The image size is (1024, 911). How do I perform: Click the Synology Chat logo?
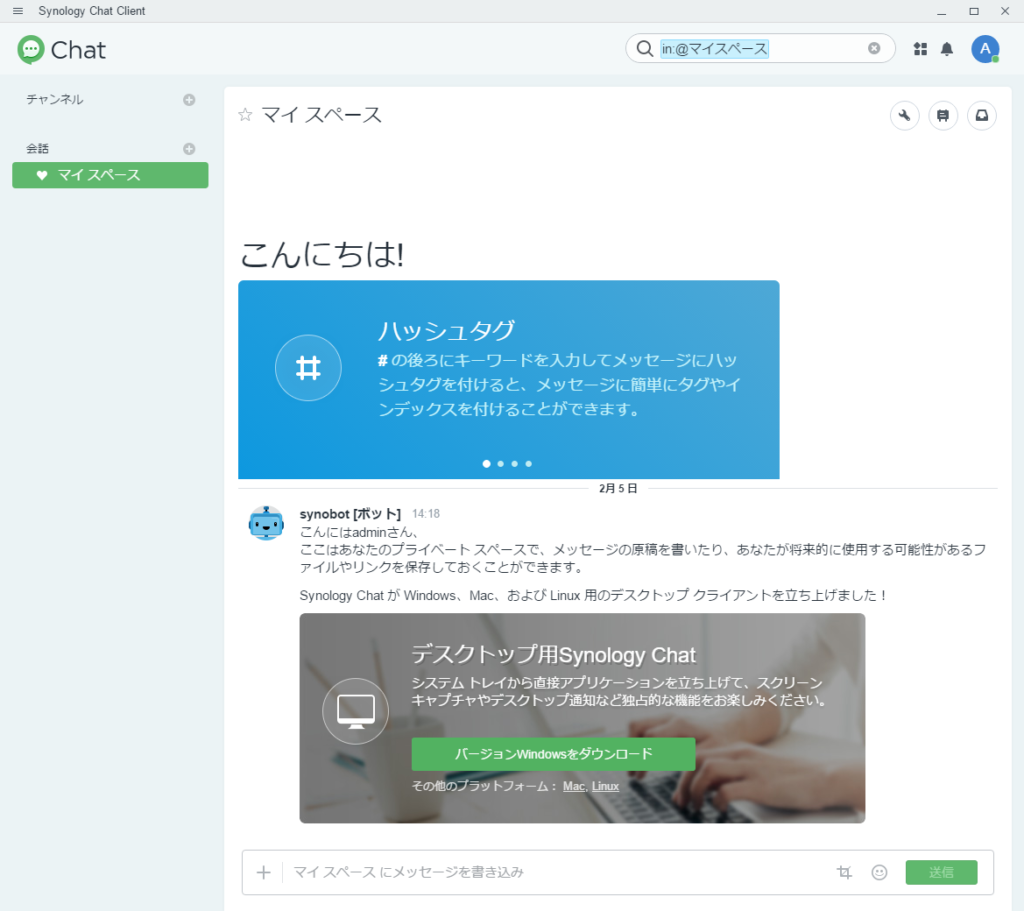pos(61,50)
